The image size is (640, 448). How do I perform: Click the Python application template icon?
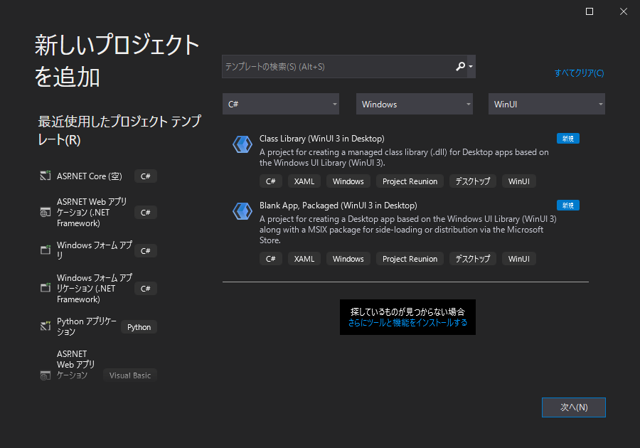45,326
